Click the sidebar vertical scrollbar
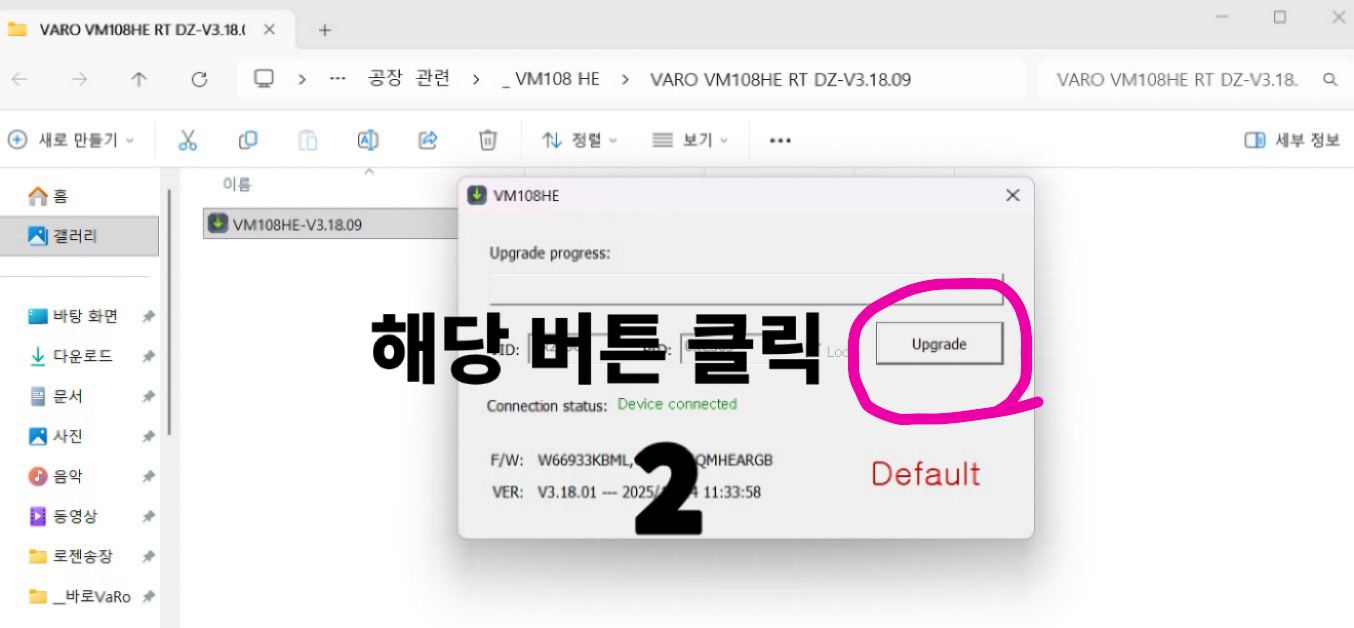Viewport: 1354px width, 628px height. (x=170, y=310)
